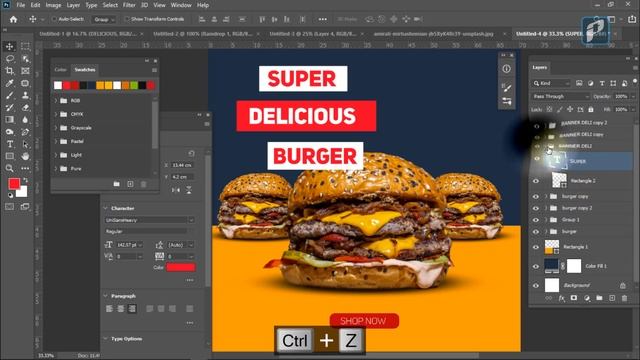Image resolution: width=640 pixels, height=360 pixels.
Task: Expand the Grayscale swatch folder
Action: 56,128
